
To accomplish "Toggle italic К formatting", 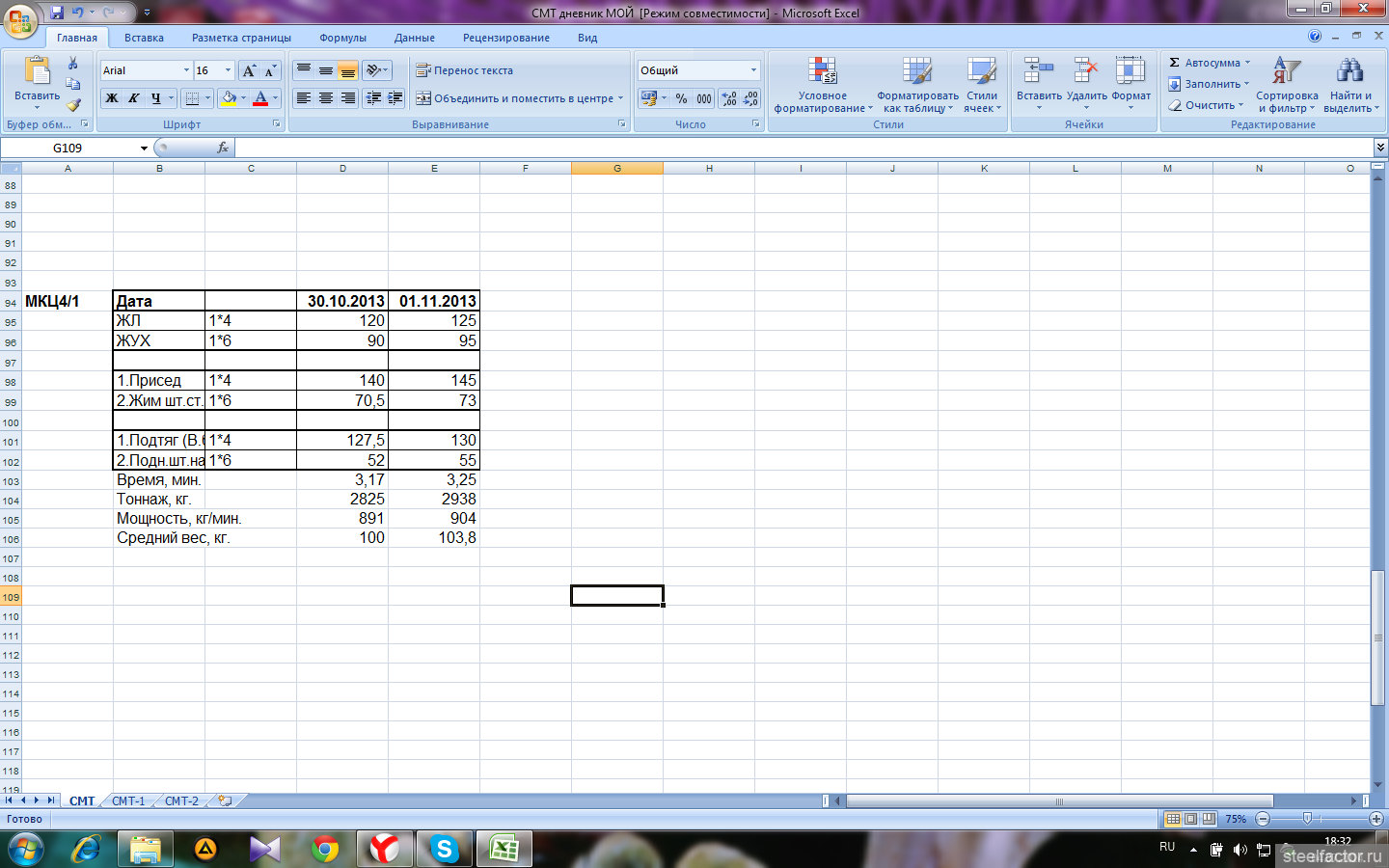I will [x=133, y=98].
